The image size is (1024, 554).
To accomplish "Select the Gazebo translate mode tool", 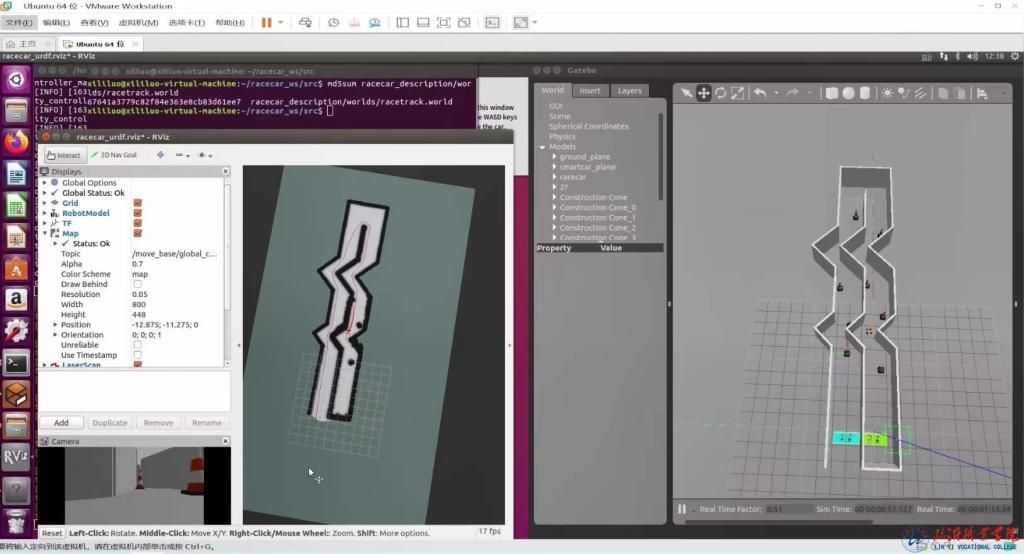I will click(x=704, y=93).
